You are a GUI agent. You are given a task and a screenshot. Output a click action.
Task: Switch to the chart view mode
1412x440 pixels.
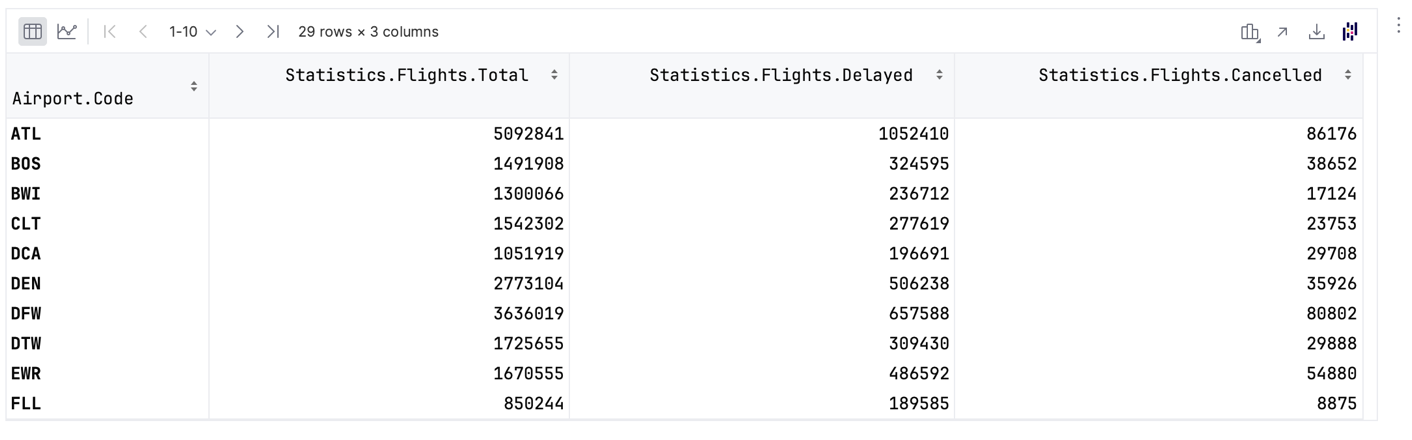67,32
